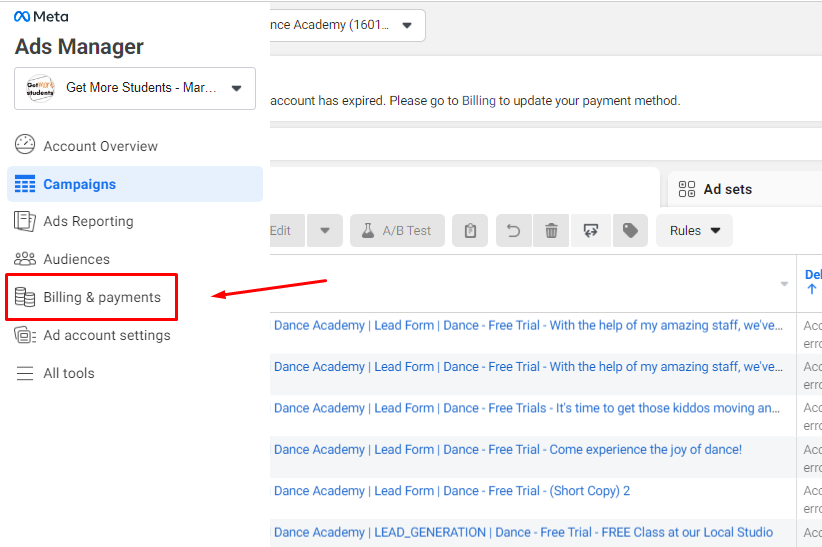Open the Get More Students account dropdown
Viewport: 822px width, 547px height.
coord(135,88)
